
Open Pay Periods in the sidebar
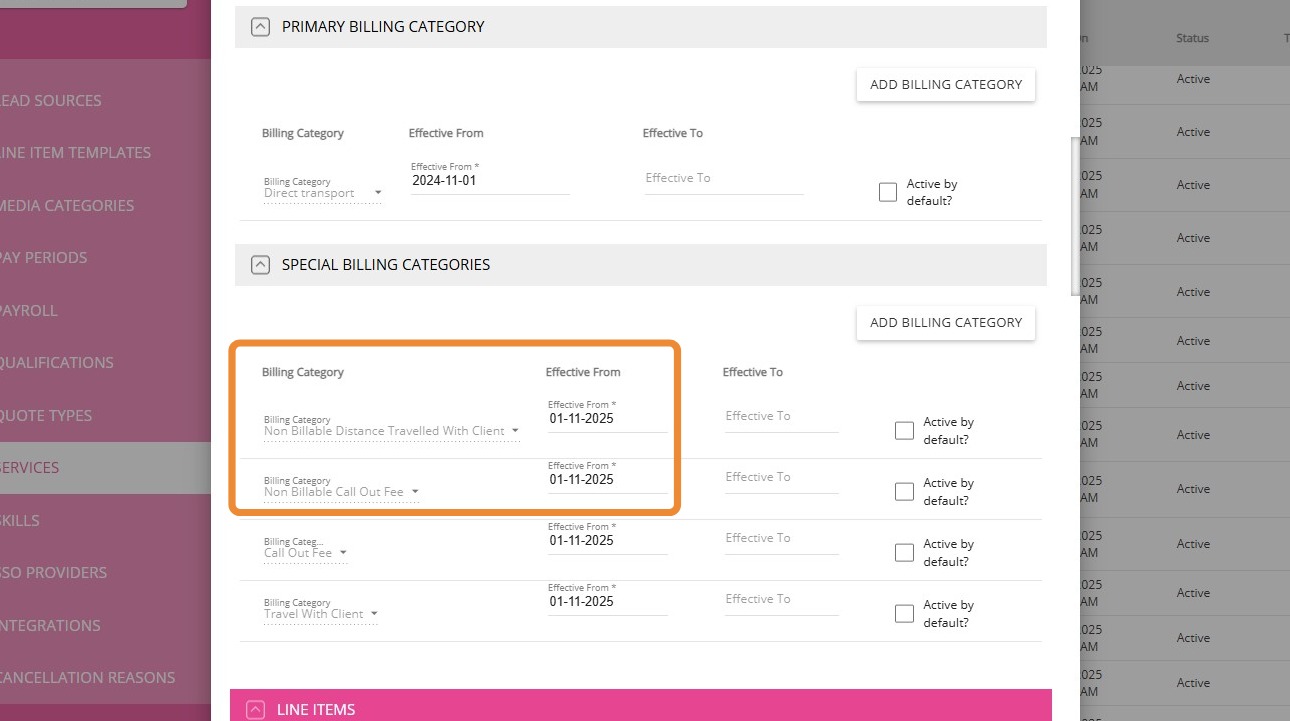(x=43, y=258)
